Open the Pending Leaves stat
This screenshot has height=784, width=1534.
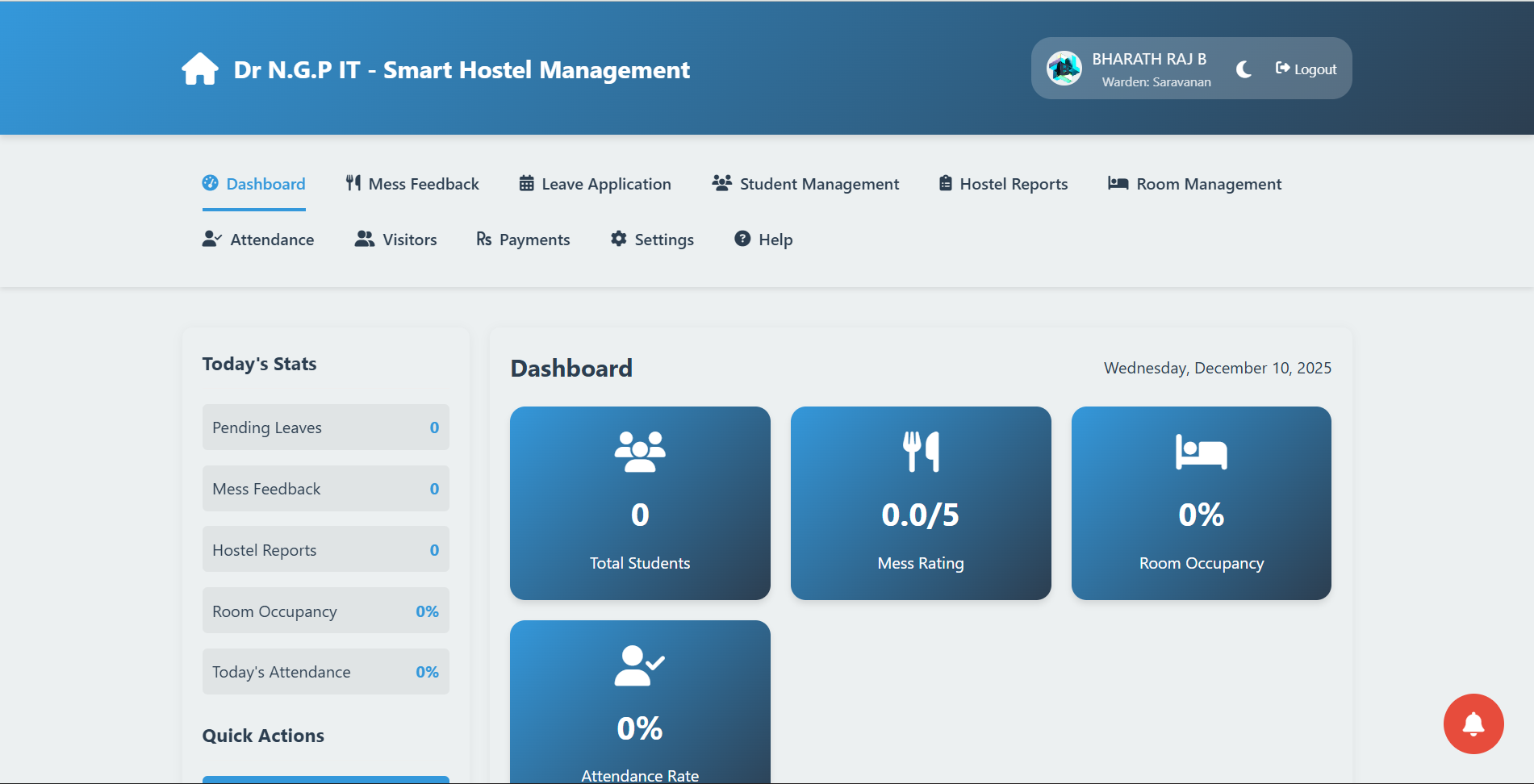(x=324, y=427)
